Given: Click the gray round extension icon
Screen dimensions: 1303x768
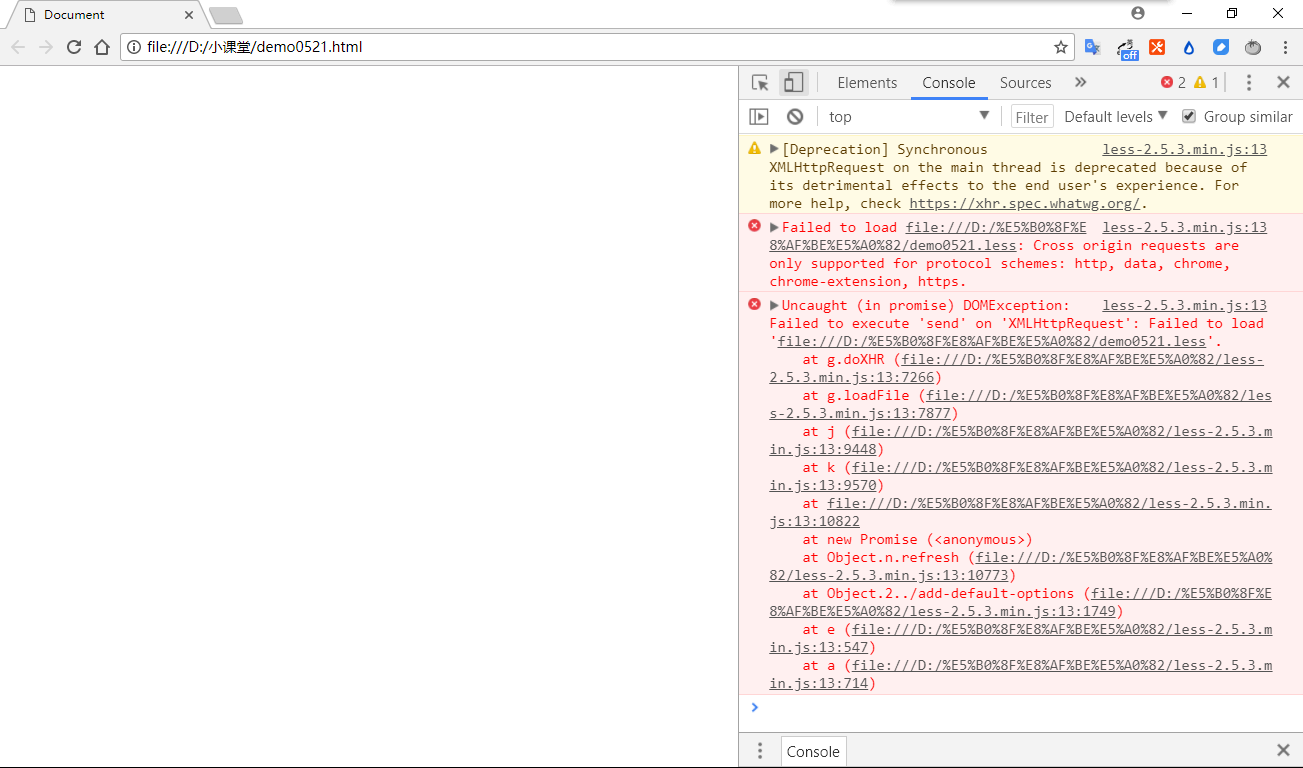Looking at the screenshot, I should coord(1253,47).
